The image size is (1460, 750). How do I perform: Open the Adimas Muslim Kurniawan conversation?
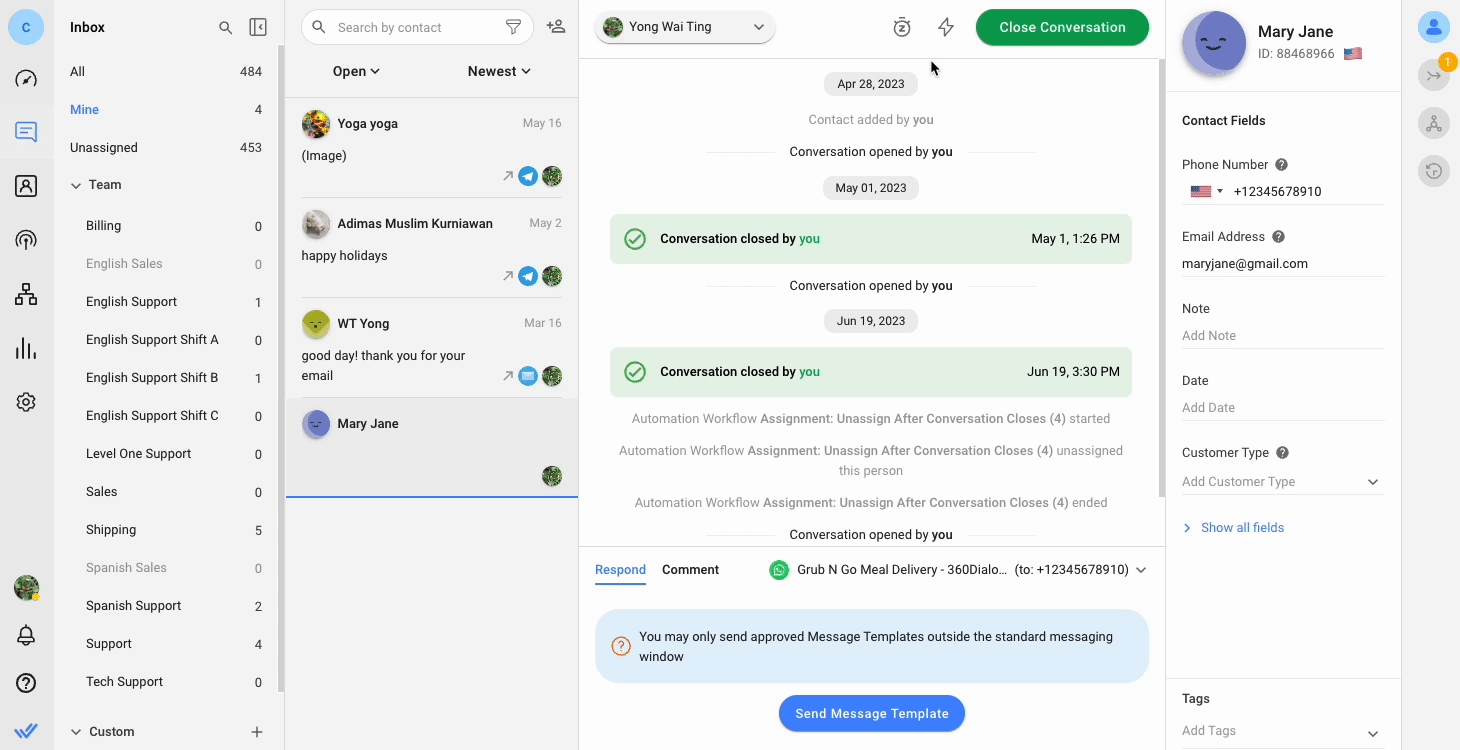(432, 248)
